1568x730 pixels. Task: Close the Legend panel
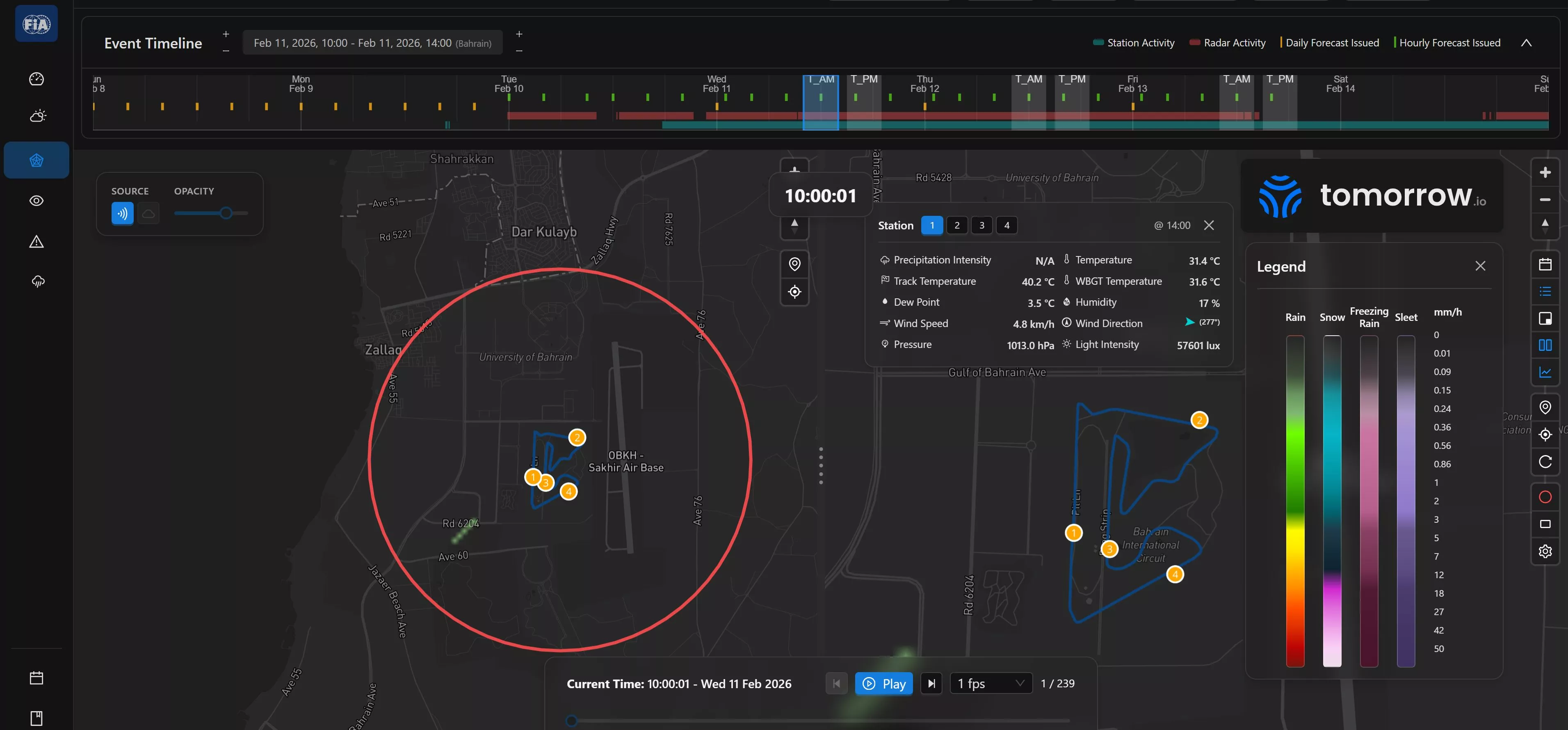(x=1480, y=266)
